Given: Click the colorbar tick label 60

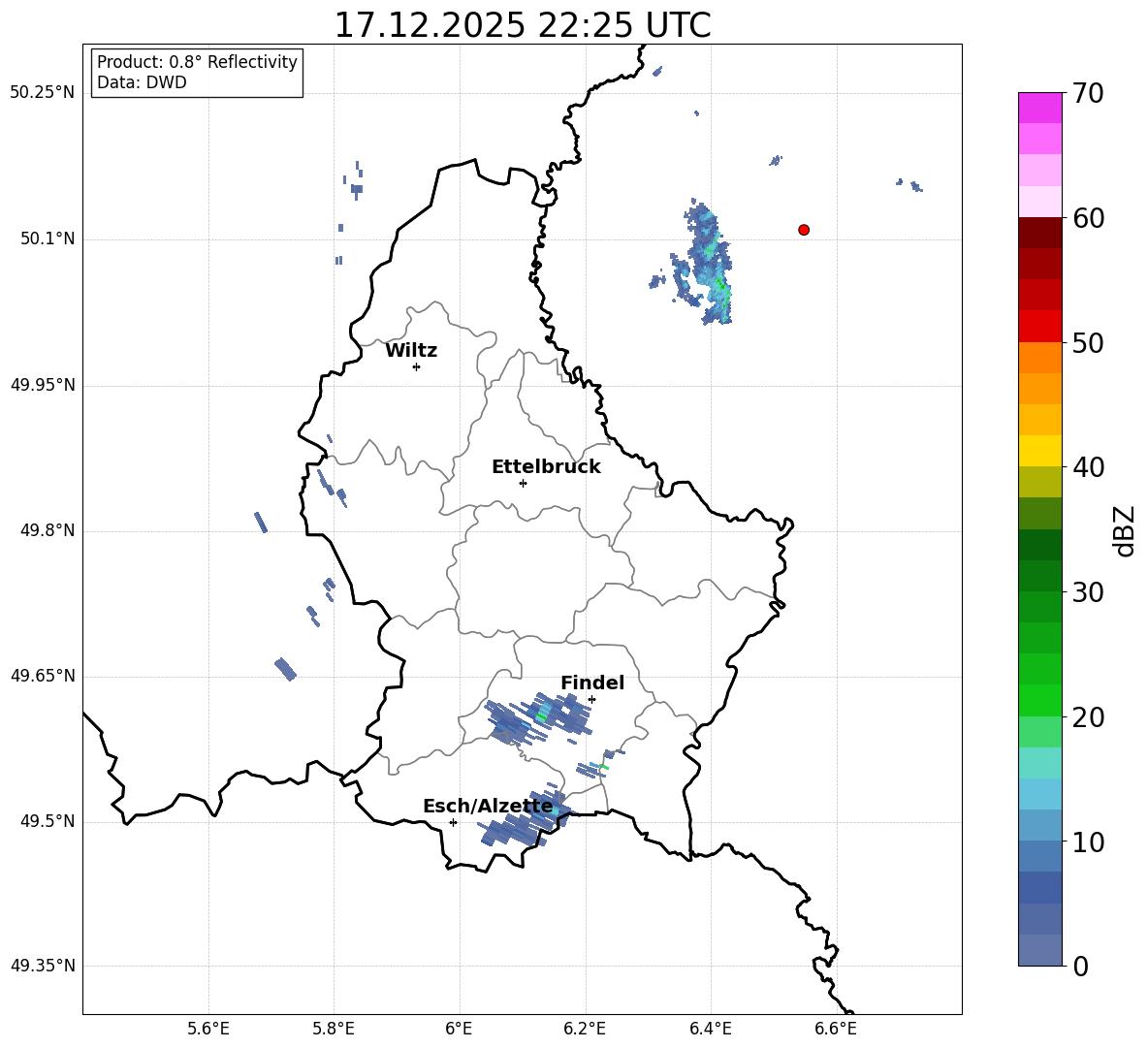Looking at the screenshot, I should (1089, 218).
